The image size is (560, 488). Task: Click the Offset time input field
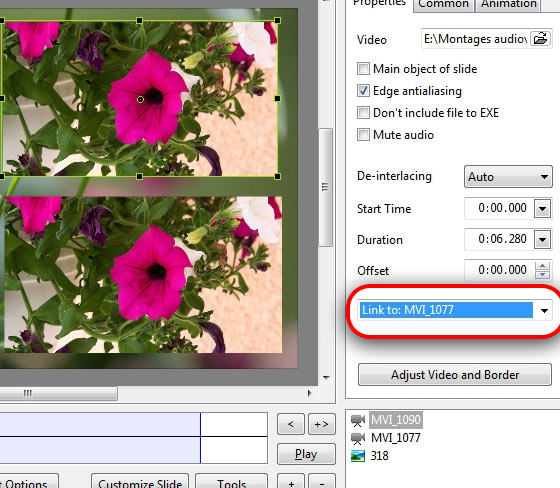pyautogui.click(x=500, y=270)
